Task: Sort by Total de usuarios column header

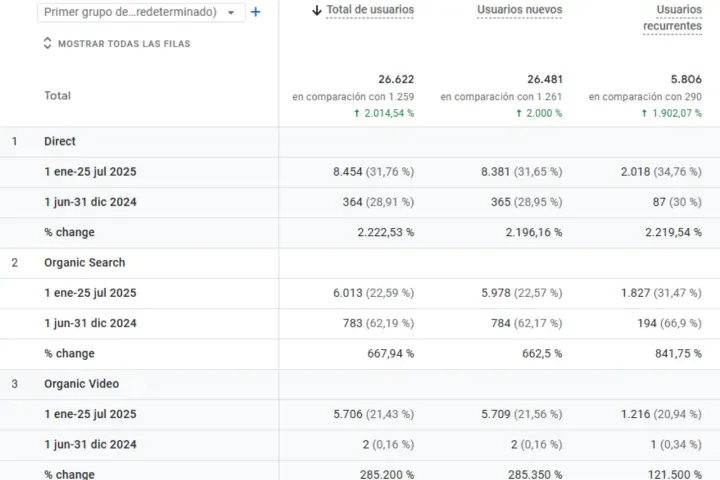Action: coord(370,10)
